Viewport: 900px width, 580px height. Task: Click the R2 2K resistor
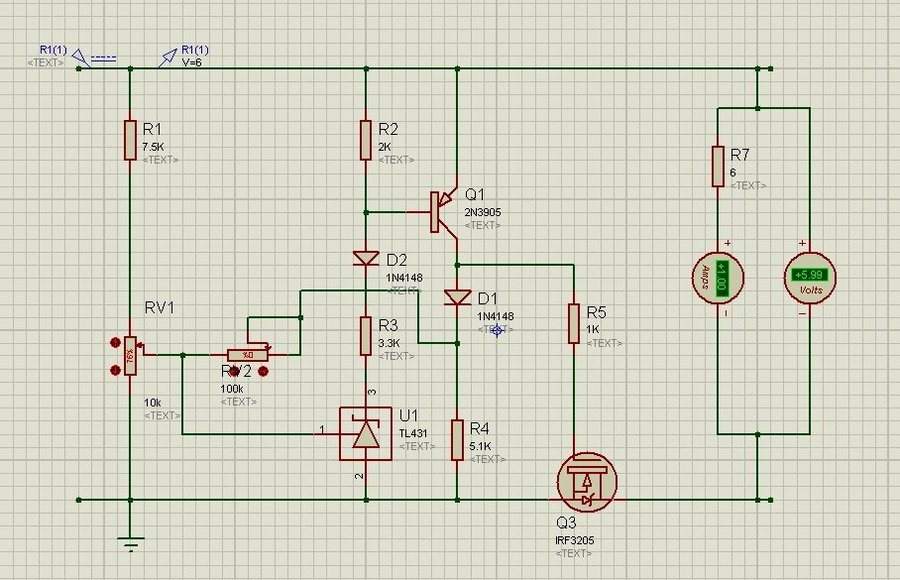[366, 140]
